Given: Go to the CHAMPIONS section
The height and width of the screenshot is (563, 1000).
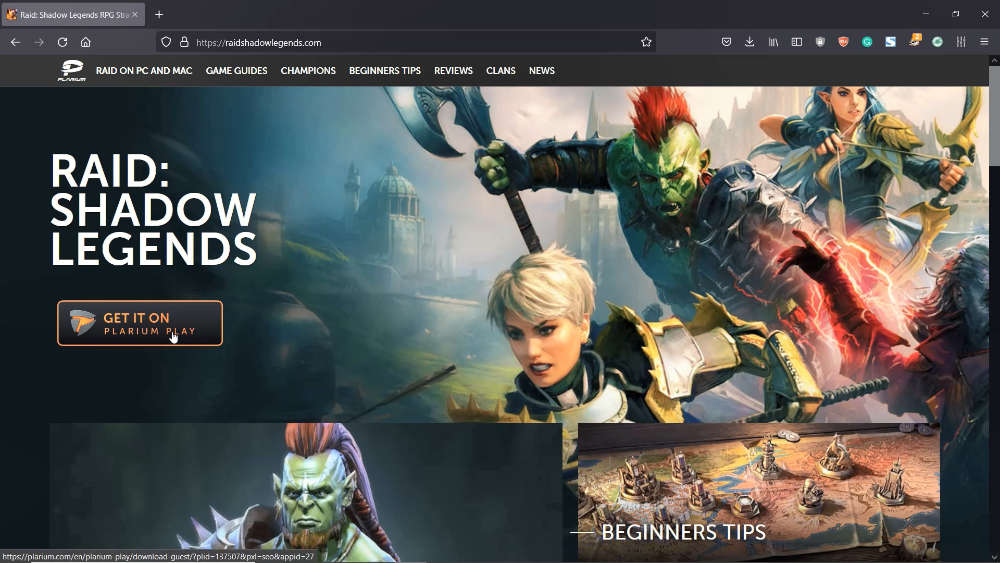Looking at the screenshot, I should click(x=308, y=71).
